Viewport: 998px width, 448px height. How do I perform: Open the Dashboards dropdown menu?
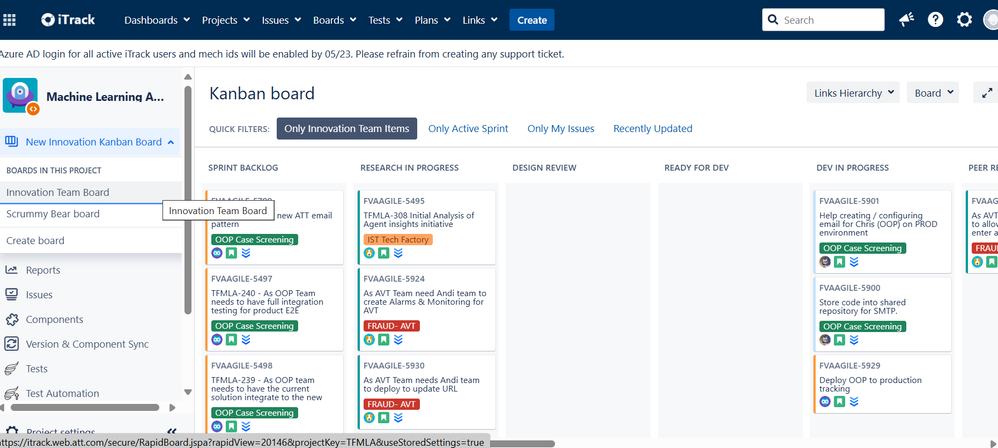157,20
